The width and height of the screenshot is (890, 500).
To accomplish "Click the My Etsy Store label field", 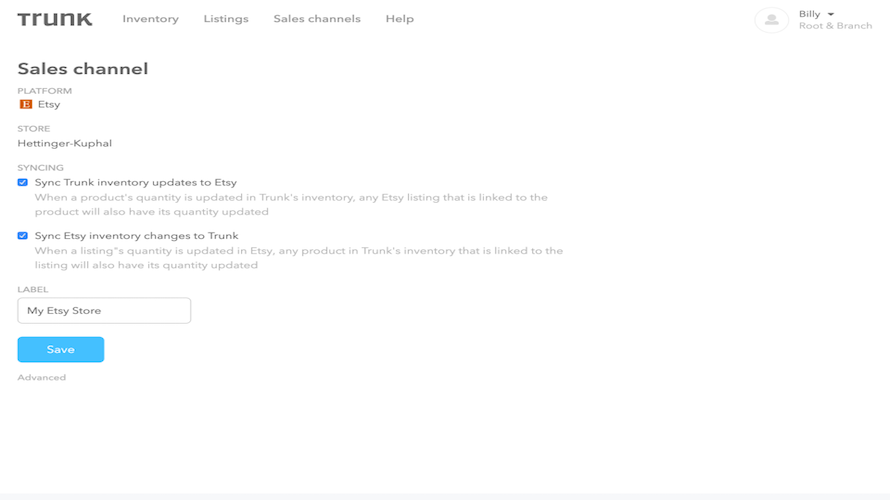I will (104, 310).
